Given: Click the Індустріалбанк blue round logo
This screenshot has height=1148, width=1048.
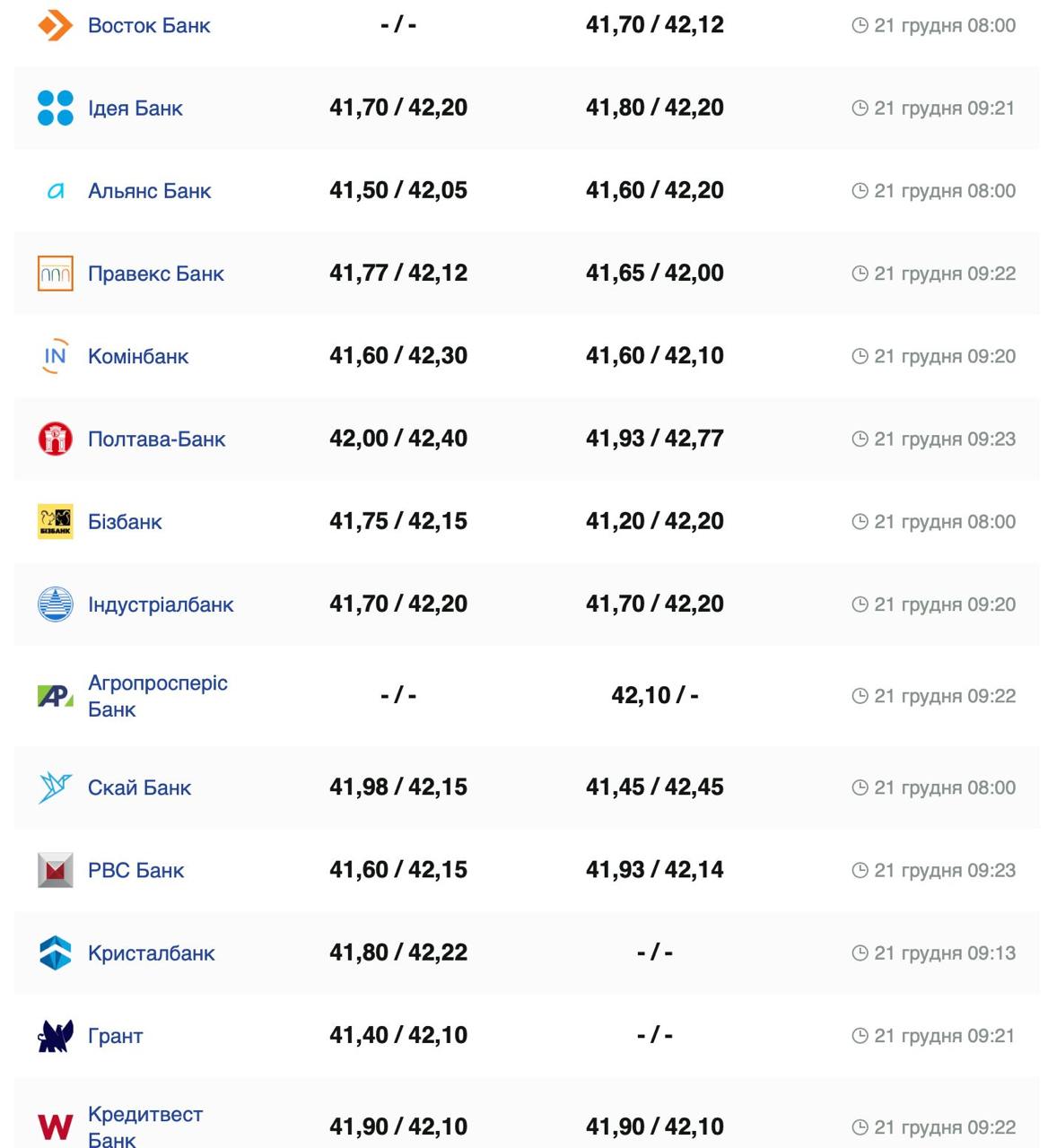Looking at the screenshot, I should pos(55,604).
